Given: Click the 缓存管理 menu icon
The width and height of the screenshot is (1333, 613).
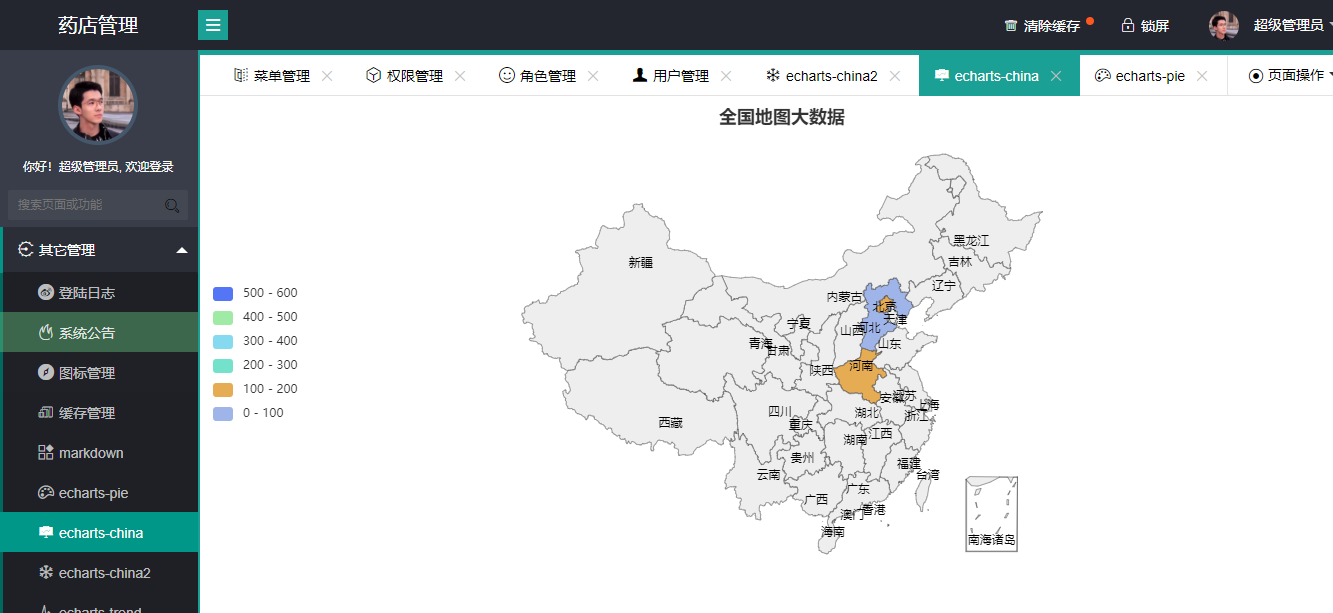Looking at the screenshot, I should (x=46, y=413).
